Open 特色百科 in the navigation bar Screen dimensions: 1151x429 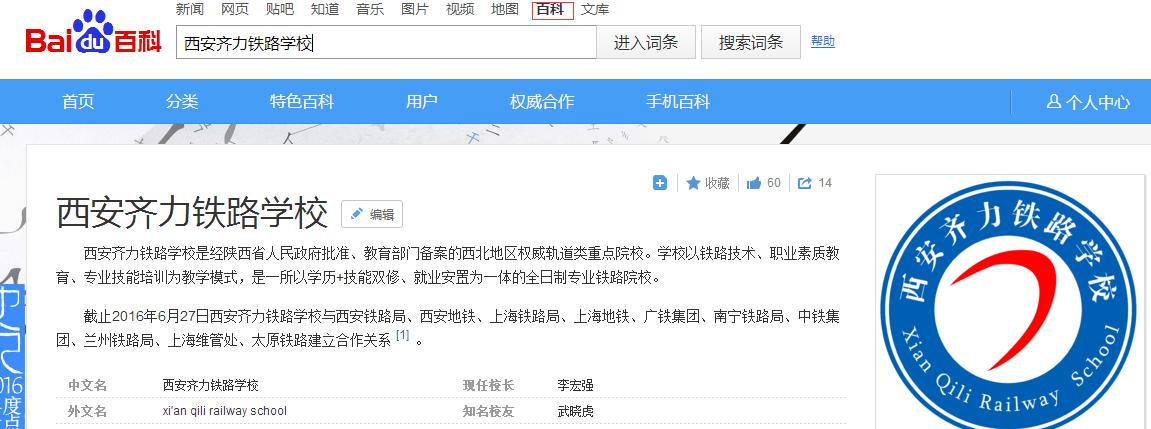(x=302, y=102)
